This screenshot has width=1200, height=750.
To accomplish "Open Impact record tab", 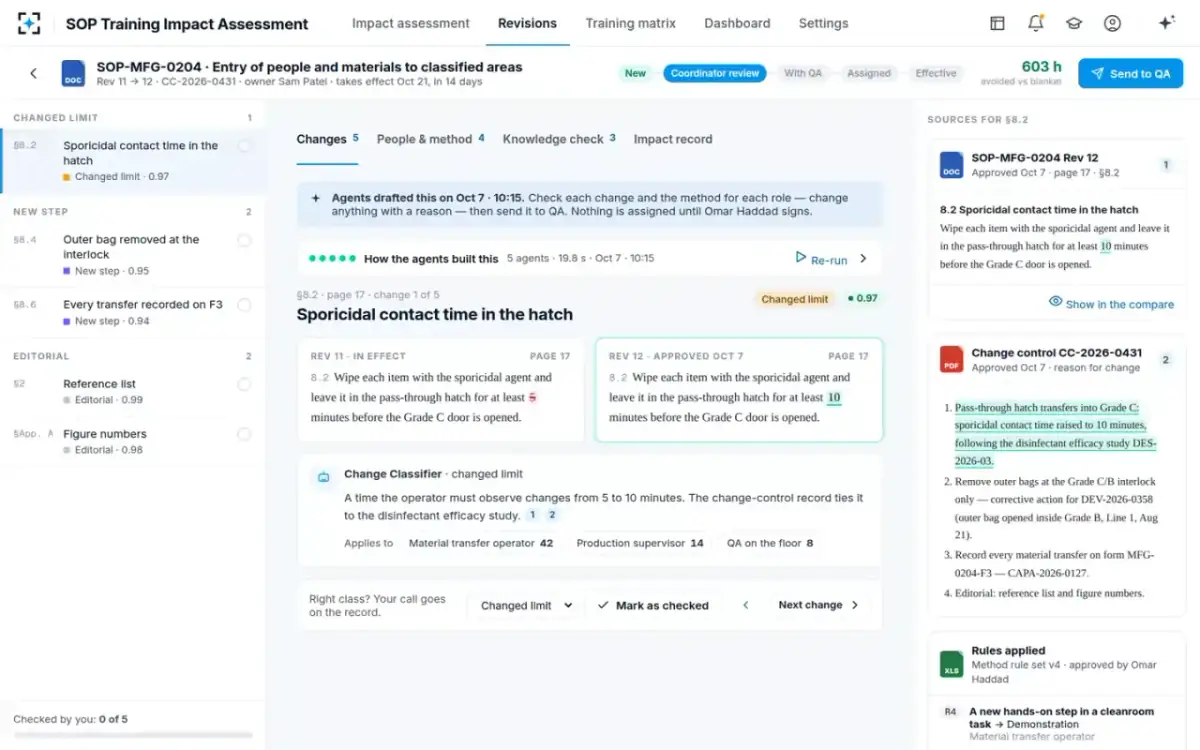I will coord(673,139).
